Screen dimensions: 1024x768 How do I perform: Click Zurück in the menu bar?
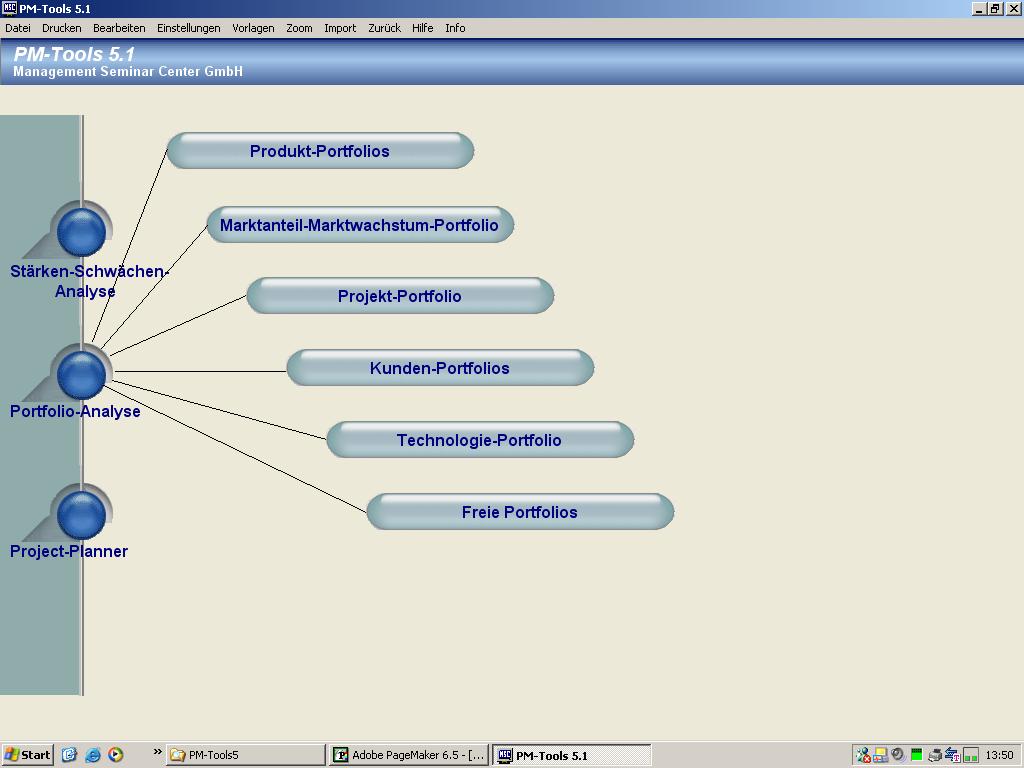pyautogui.click(x=384, y=28)
